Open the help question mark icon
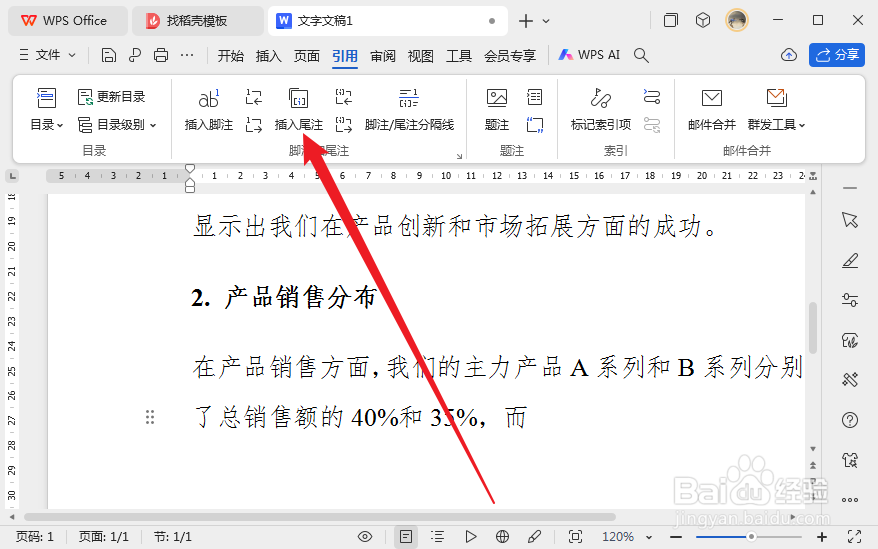 point(850,420)
